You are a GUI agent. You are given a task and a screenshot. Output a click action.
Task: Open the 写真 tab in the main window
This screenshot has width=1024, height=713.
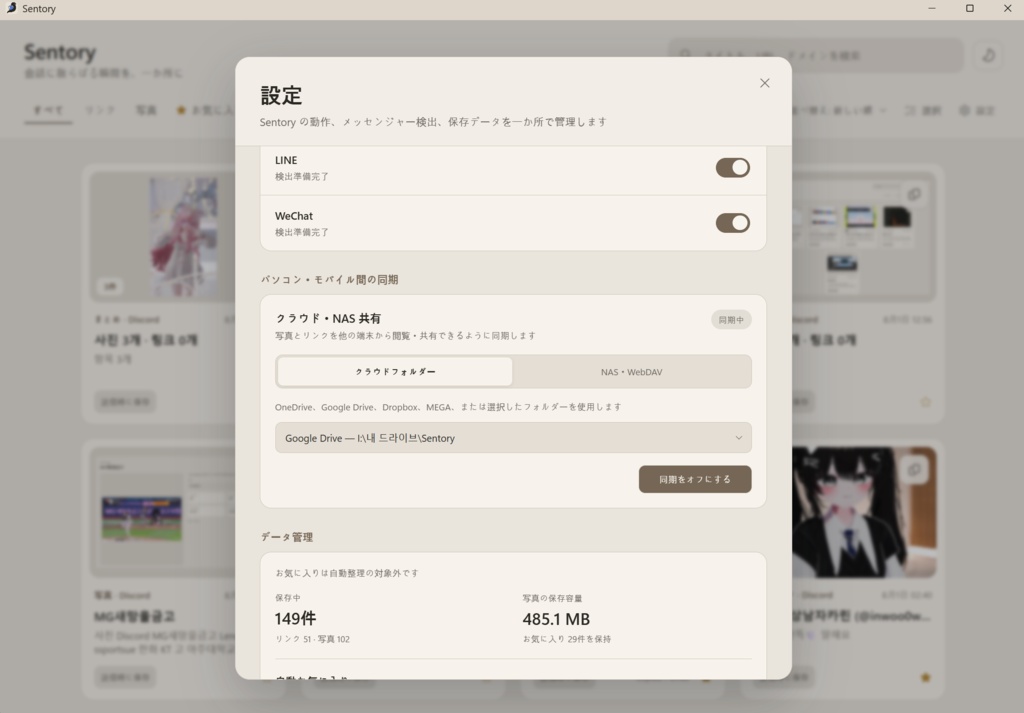[x=146, y=110]
